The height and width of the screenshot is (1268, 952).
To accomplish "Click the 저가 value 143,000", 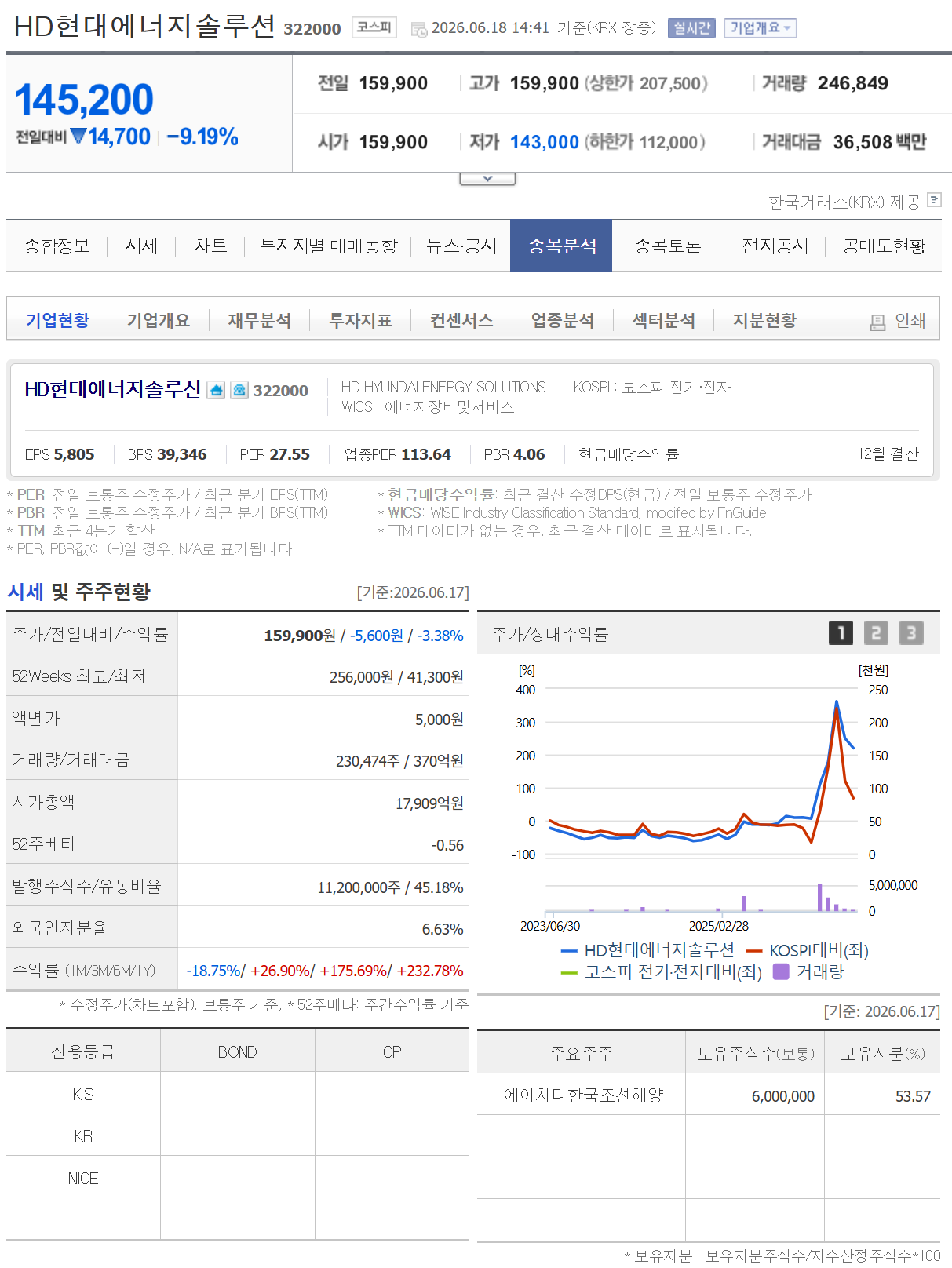I will click(x=545, y=142).
